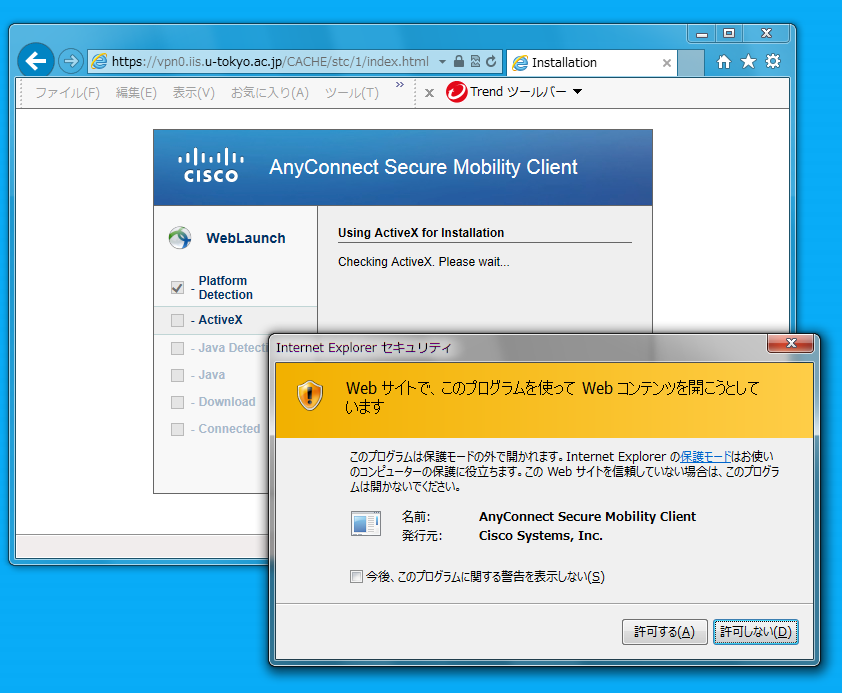Expand the menu bar overflow chevron
842x693 pixels.
400,85
